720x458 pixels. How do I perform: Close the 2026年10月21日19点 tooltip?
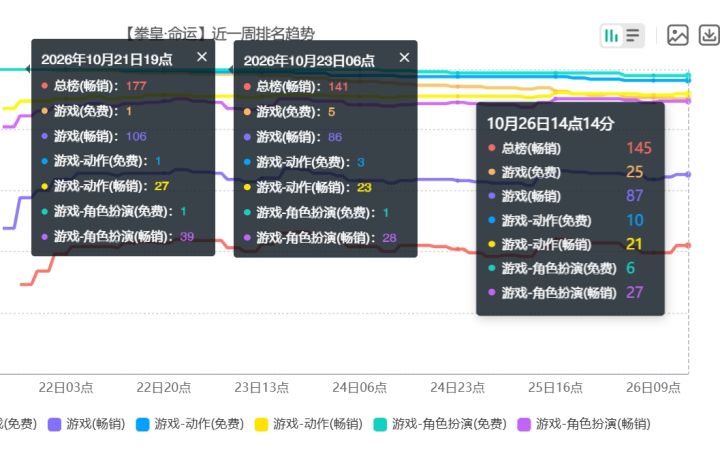pyautogui.click(x=202, y=57)
